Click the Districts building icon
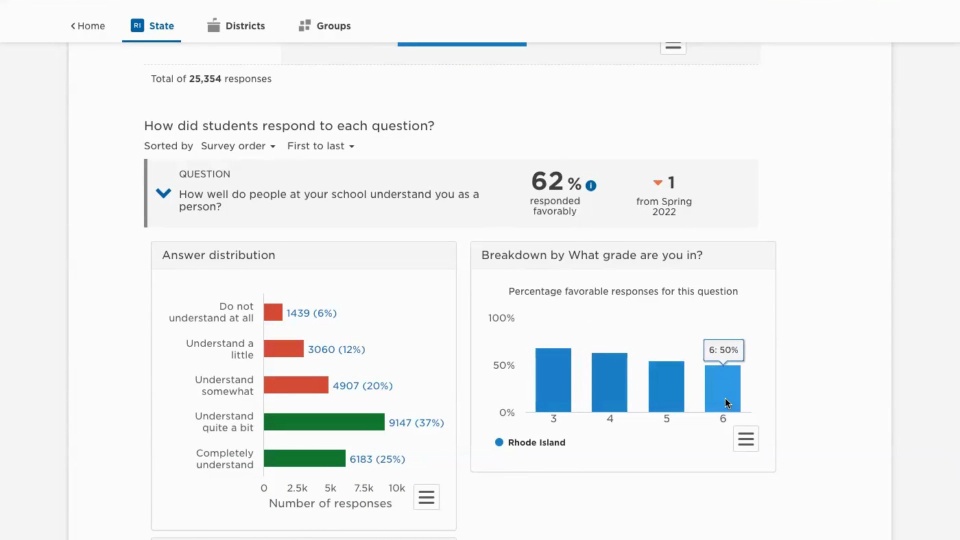 click(x=213, y=25)
